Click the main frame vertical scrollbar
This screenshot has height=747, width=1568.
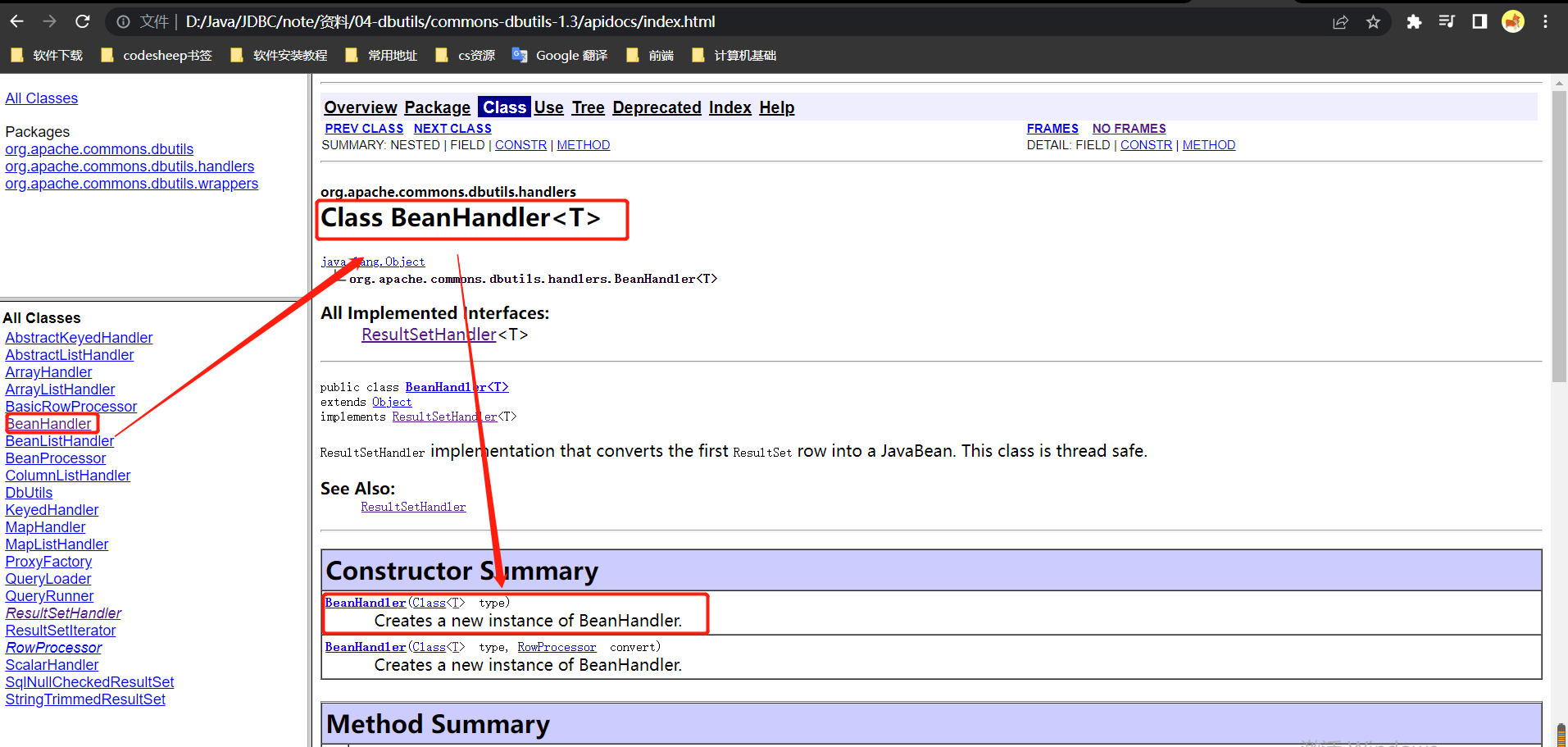tap(1559, 236)
